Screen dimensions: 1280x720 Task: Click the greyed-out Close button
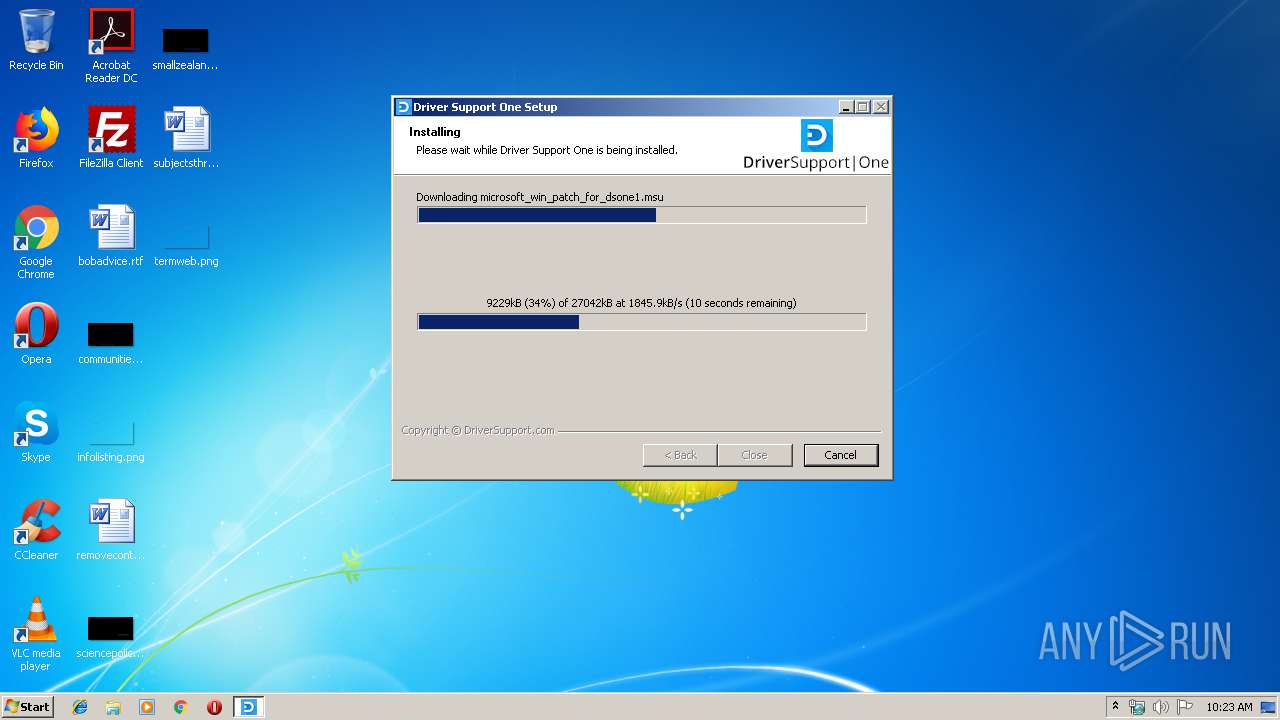click(754, 455)
